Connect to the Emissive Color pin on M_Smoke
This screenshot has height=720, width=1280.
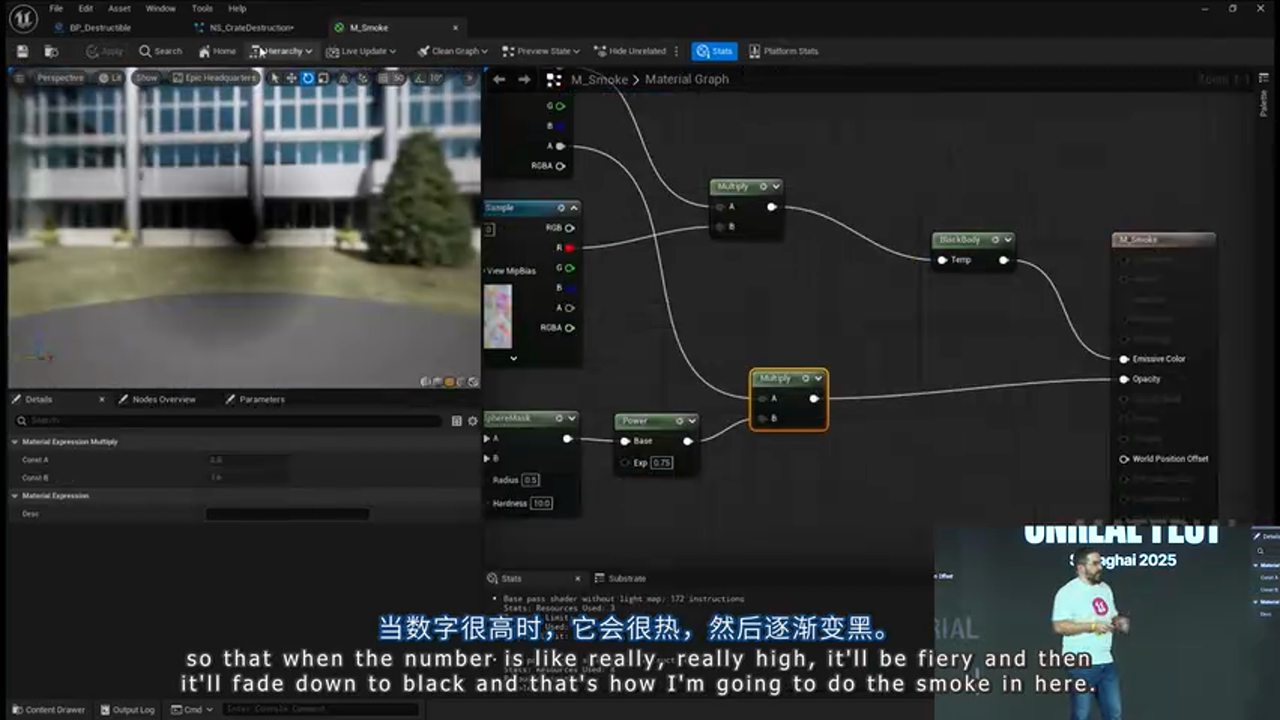pyautogui.click(x=1124, y=358)
